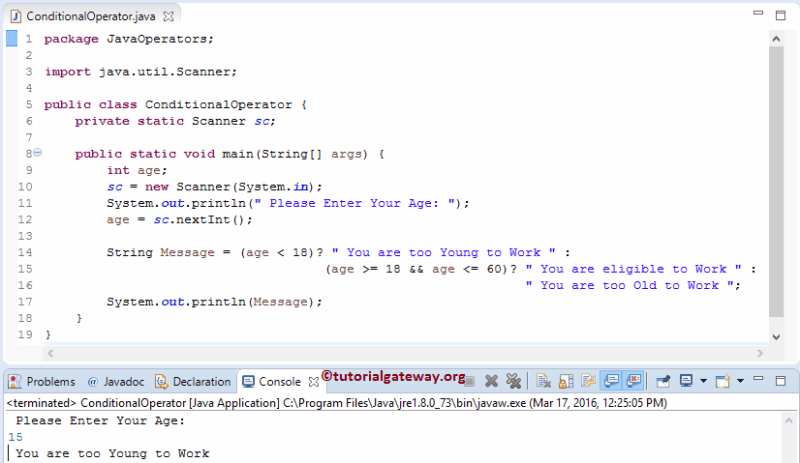
Task: Switch to the Javadoc tab
Action: pyautogui.click(x=115, y=382)
